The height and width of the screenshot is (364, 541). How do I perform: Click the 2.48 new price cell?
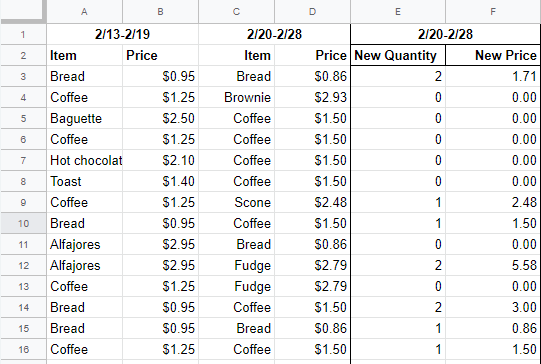493,202
